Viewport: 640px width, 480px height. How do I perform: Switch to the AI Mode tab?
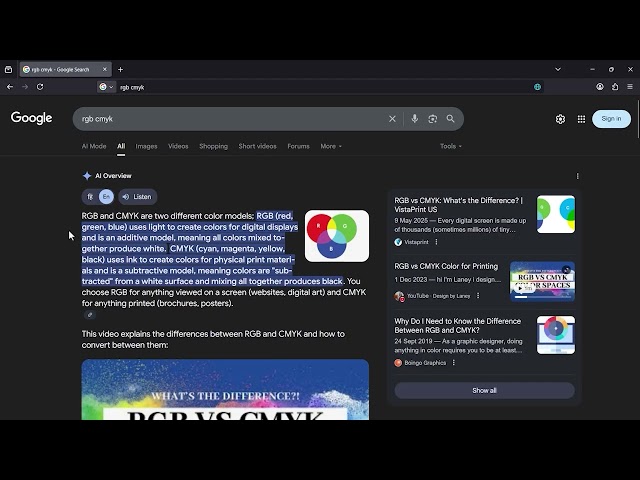pyautogui.click(x=94, y=146)
